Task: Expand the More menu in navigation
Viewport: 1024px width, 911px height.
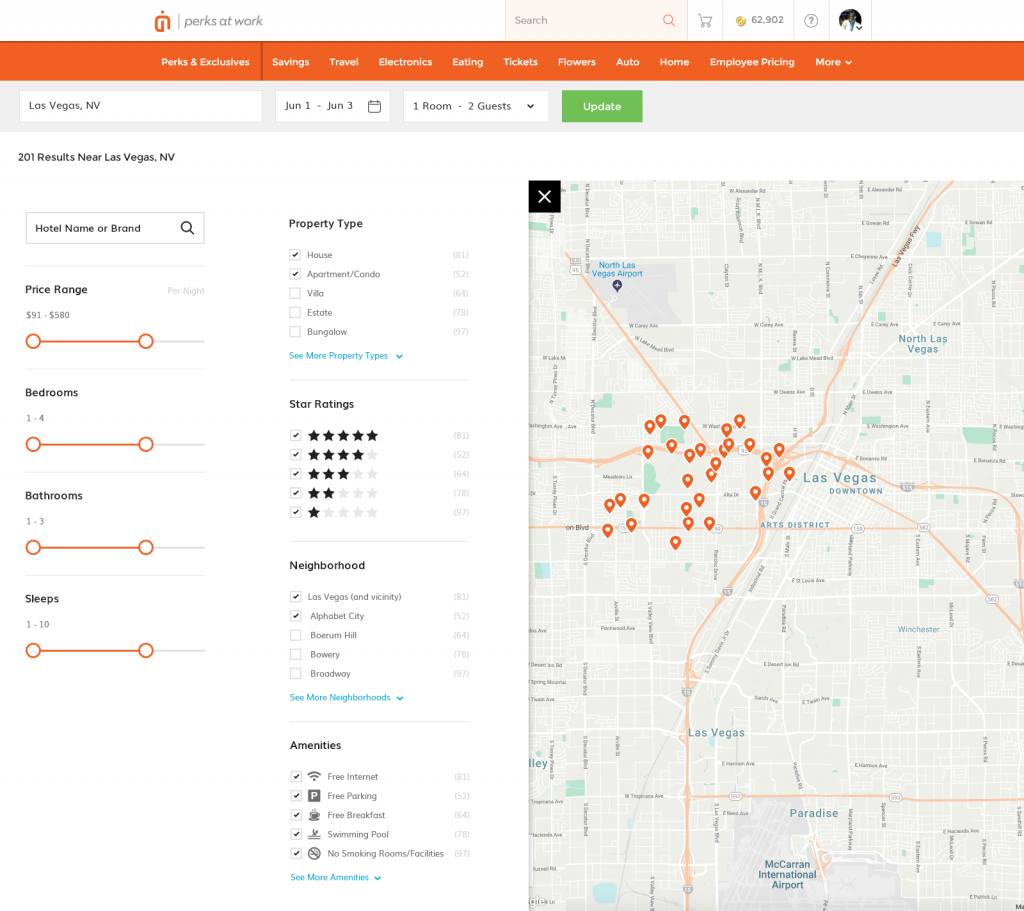Action: [833, 62]
